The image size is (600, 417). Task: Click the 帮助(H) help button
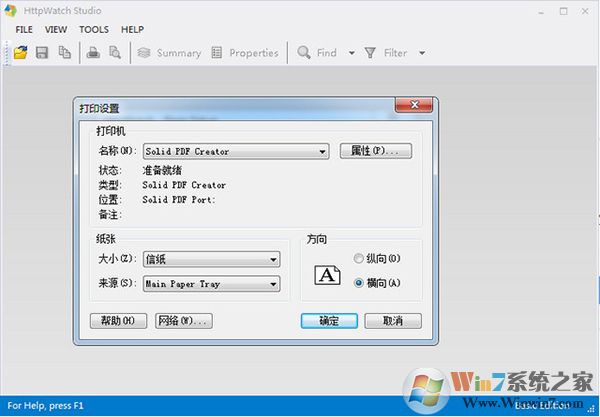118,321
